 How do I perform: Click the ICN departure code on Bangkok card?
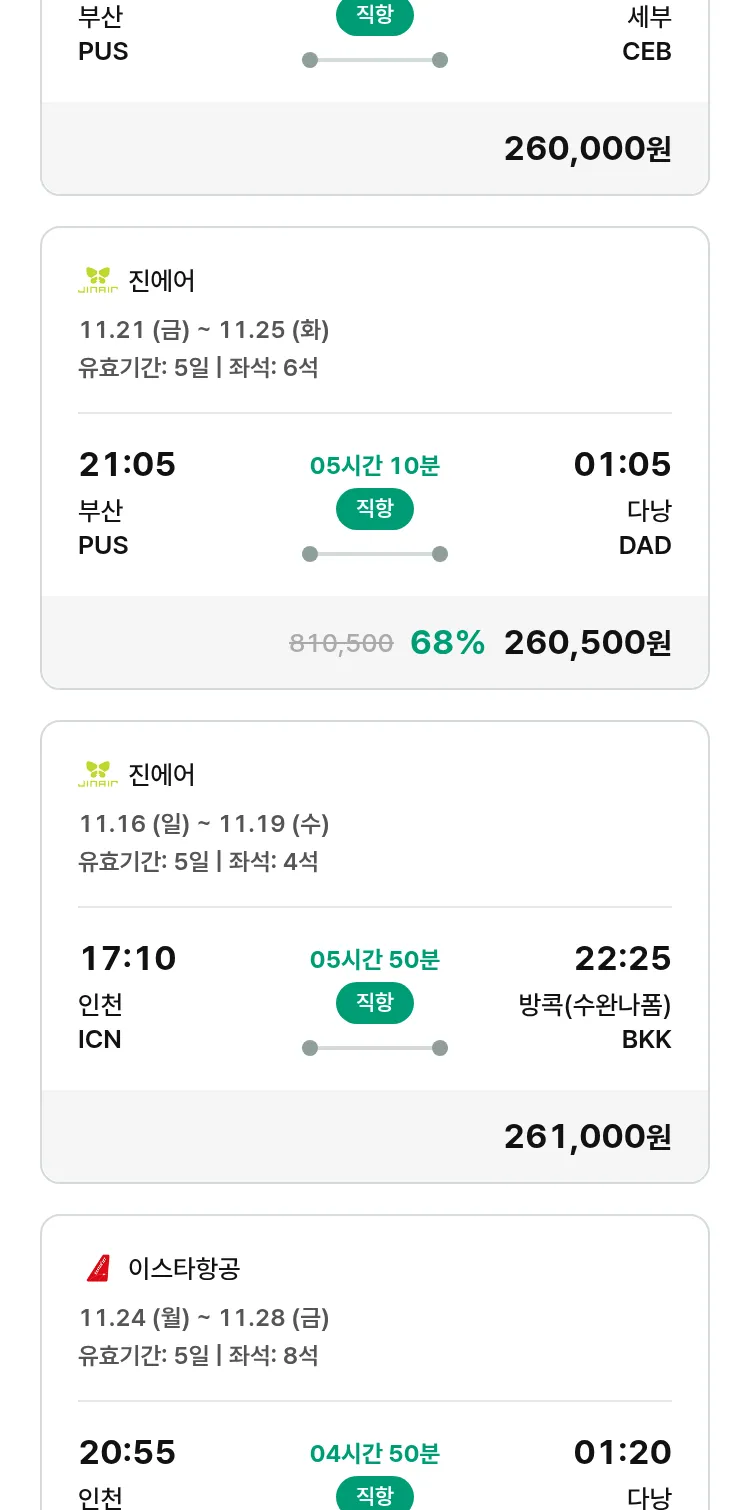(100, 1040)
